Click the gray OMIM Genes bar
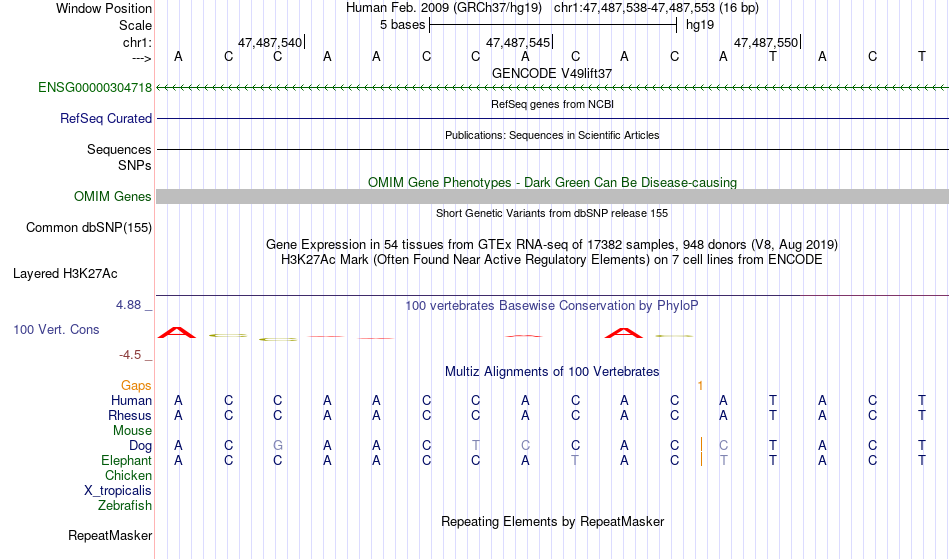Screen dimensions: 950x559 click(553, 196)
